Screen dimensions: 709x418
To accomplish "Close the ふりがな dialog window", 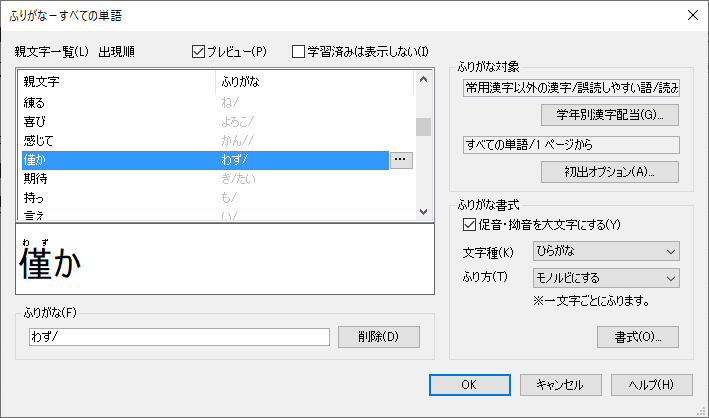I will coord(691,14).
